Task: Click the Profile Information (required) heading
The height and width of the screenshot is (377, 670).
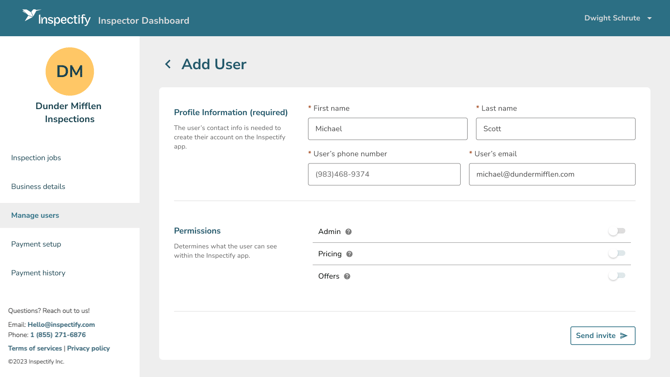Action: coord(231,112)
